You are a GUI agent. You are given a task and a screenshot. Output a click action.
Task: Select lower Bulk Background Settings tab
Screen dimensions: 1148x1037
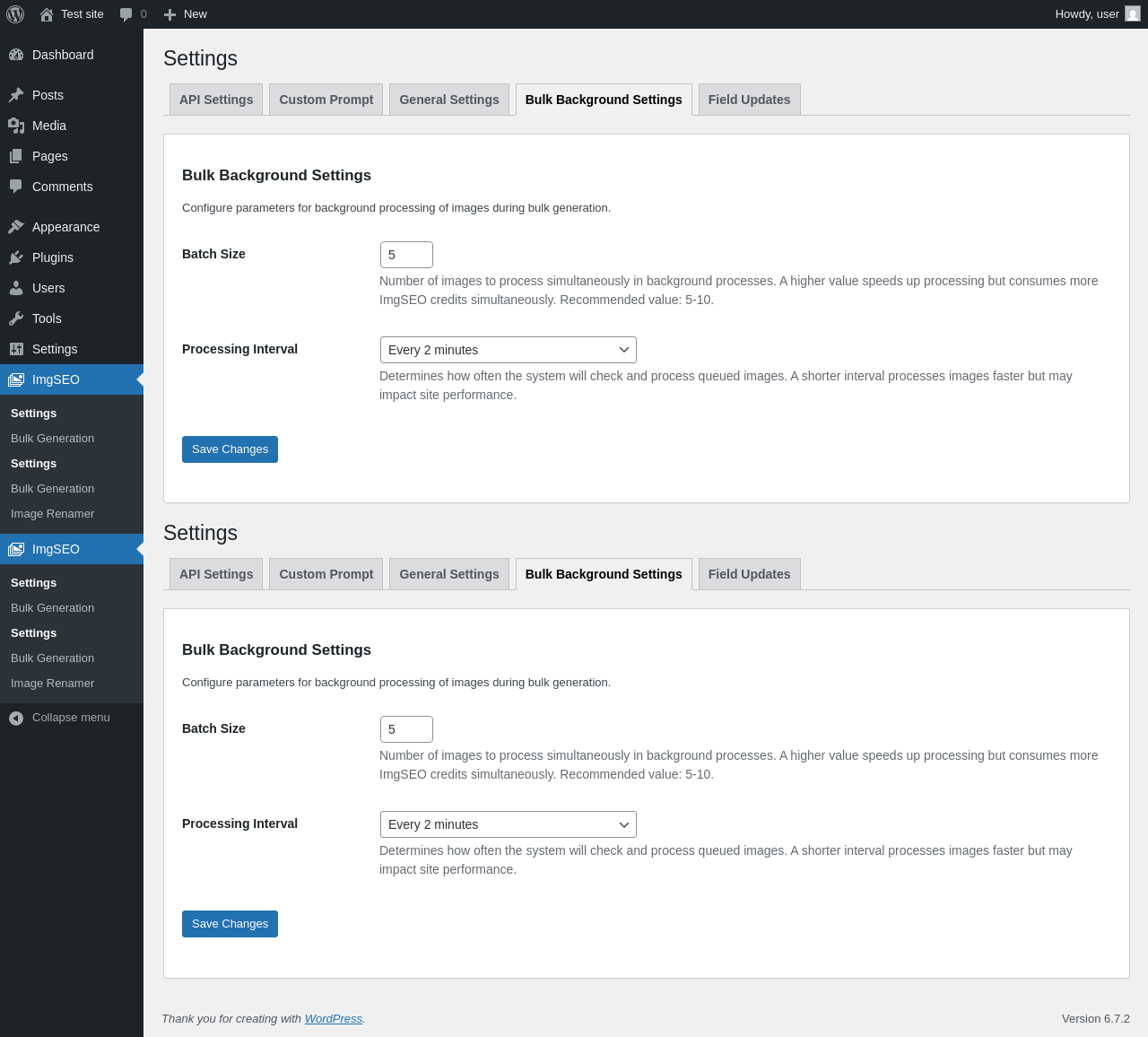point(604,574)
